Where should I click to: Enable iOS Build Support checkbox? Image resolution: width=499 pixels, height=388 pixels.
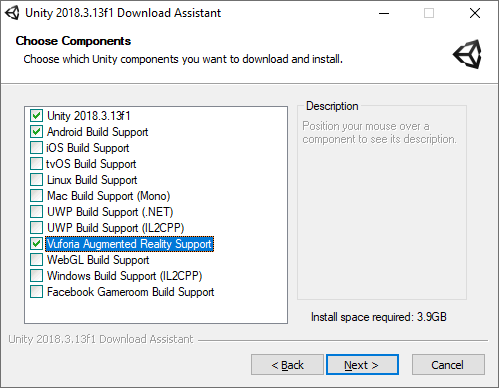coord(36,148)
